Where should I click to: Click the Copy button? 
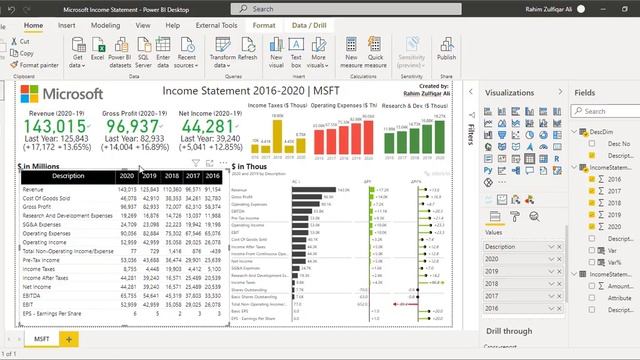coord(22,53)
